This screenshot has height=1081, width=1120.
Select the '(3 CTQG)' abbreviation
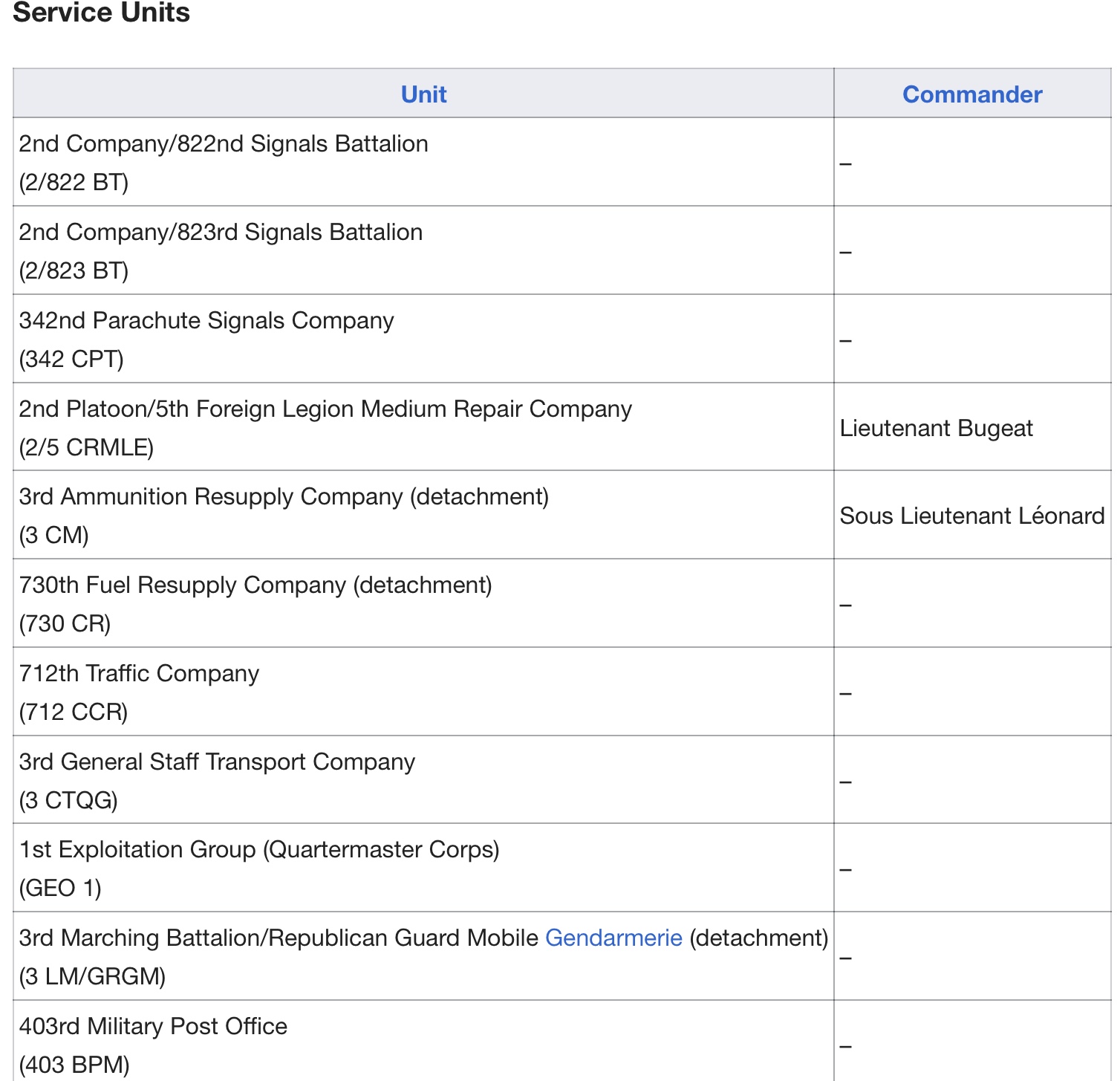(68, 800)
